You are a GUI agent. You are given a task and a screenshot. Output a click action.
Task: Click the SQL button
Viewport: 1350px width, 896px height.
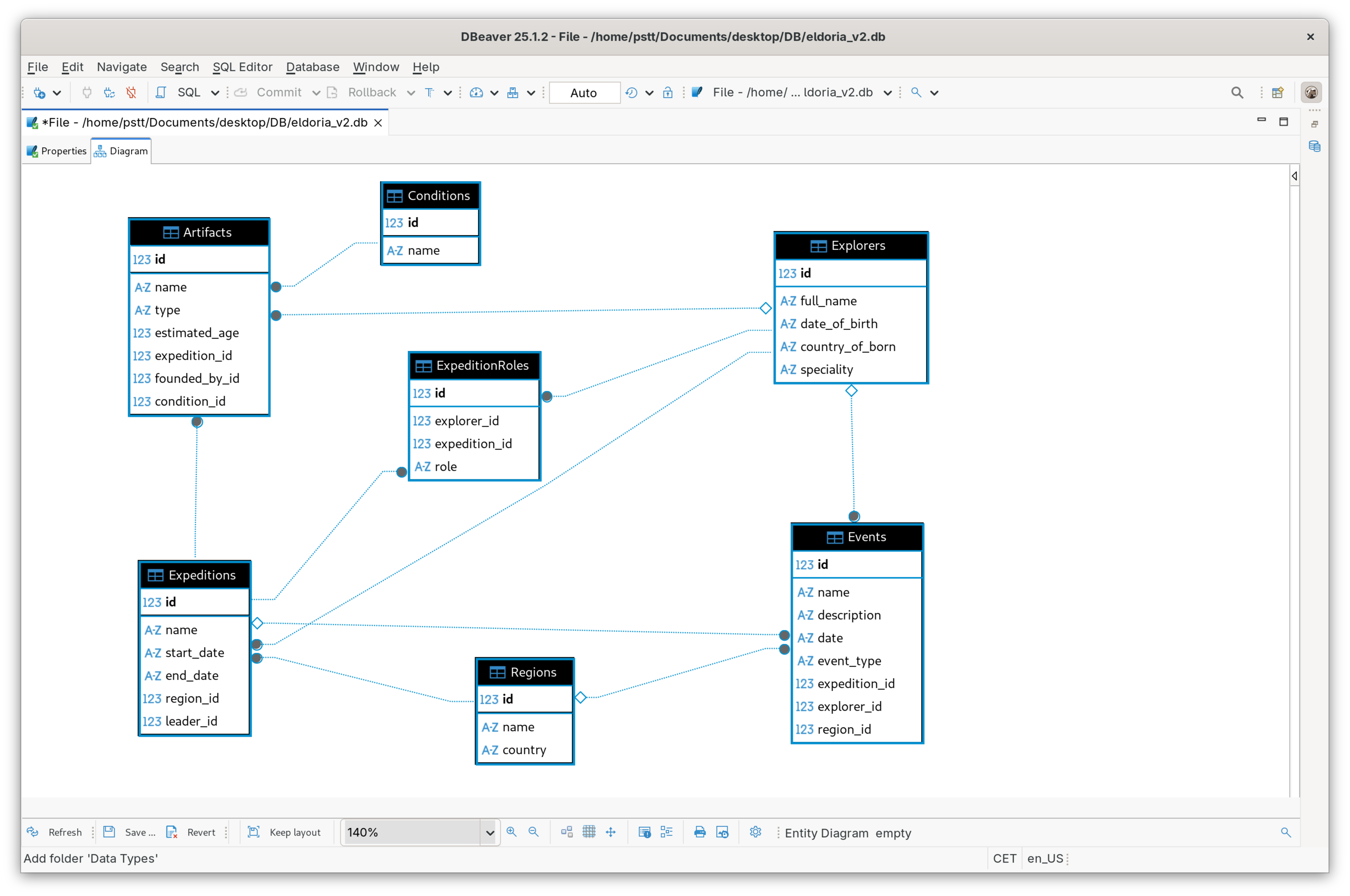coord(189,93)
